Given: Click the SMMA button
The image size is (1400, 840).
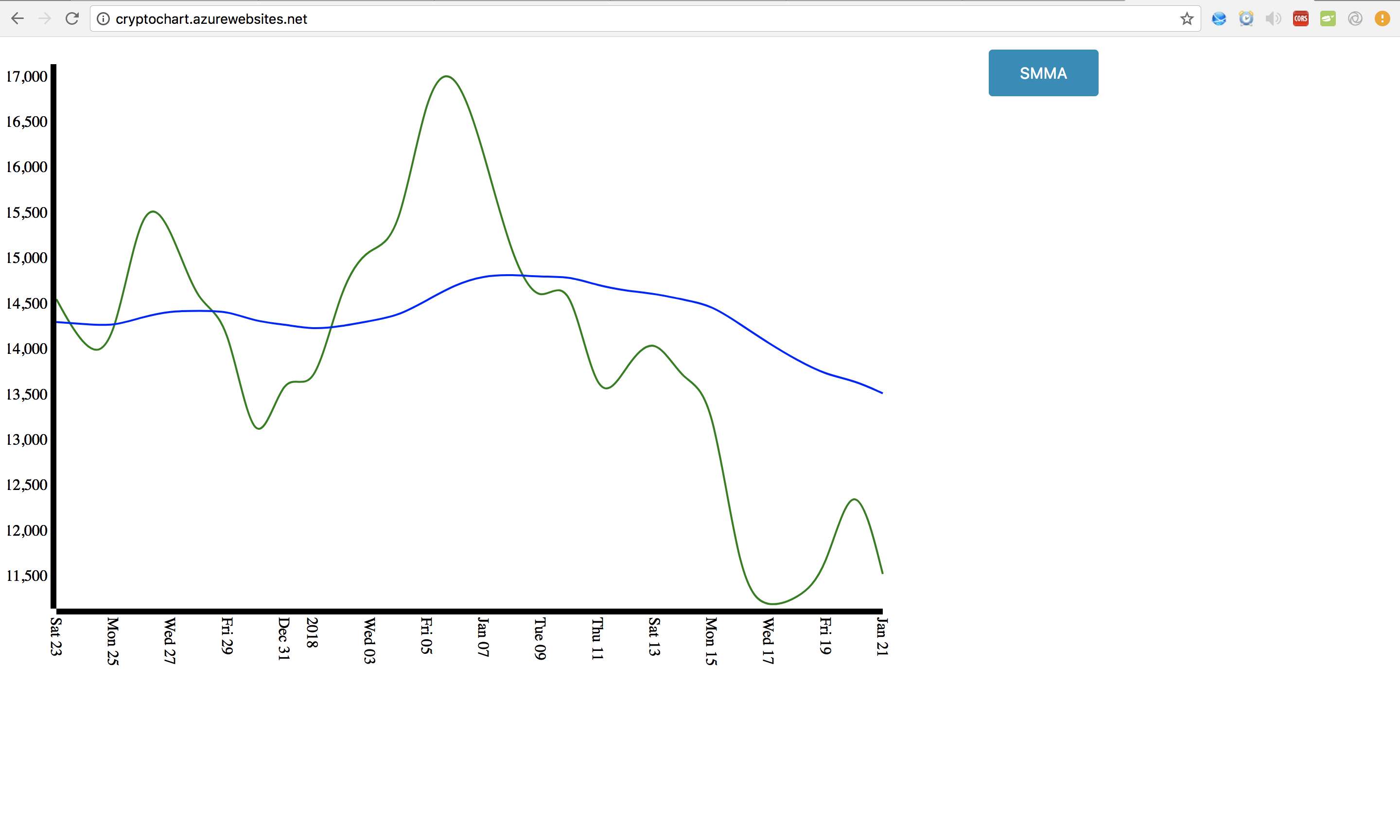Looking at the screenshot, I should click(x=1043, y=73).
